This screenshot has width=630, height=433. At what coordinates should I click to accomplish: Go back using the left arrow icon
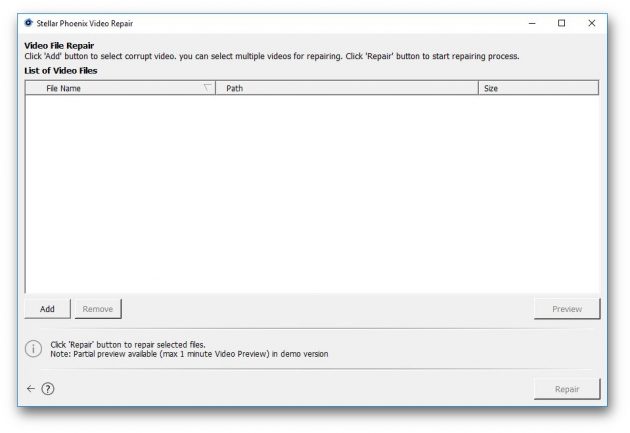[31, 388]
